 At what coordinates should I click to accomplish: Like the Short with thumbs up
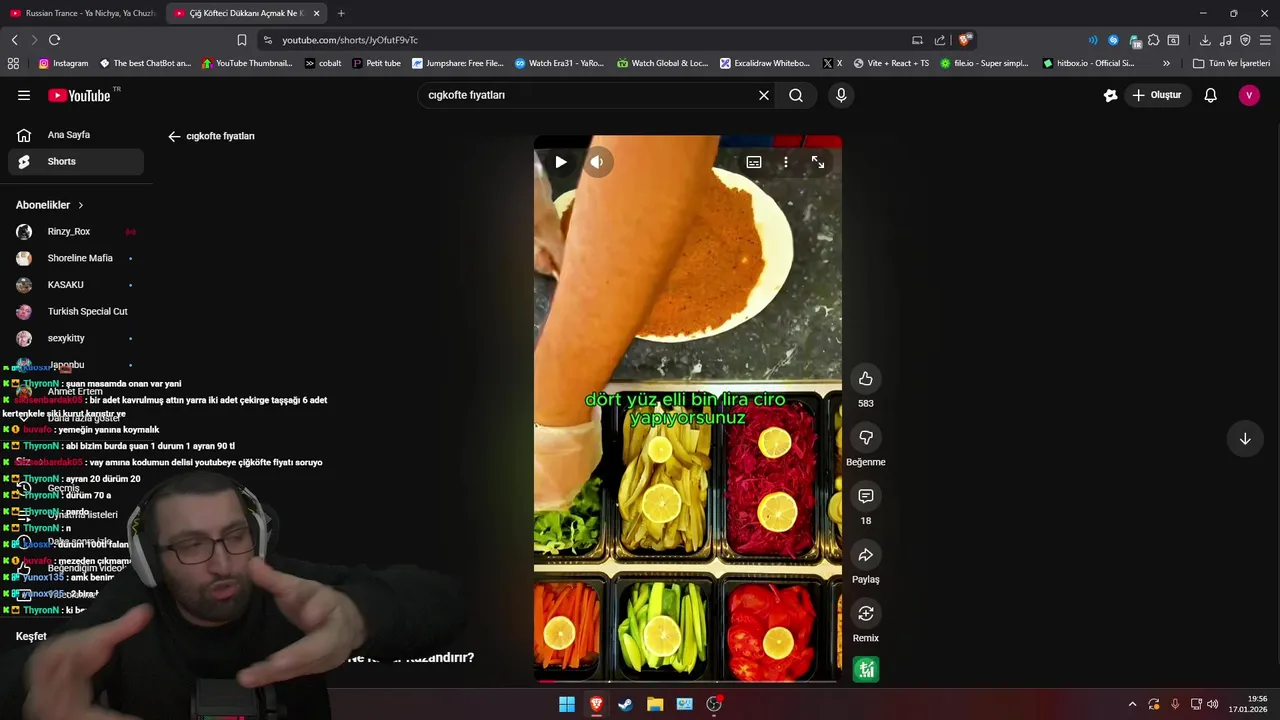866,379
